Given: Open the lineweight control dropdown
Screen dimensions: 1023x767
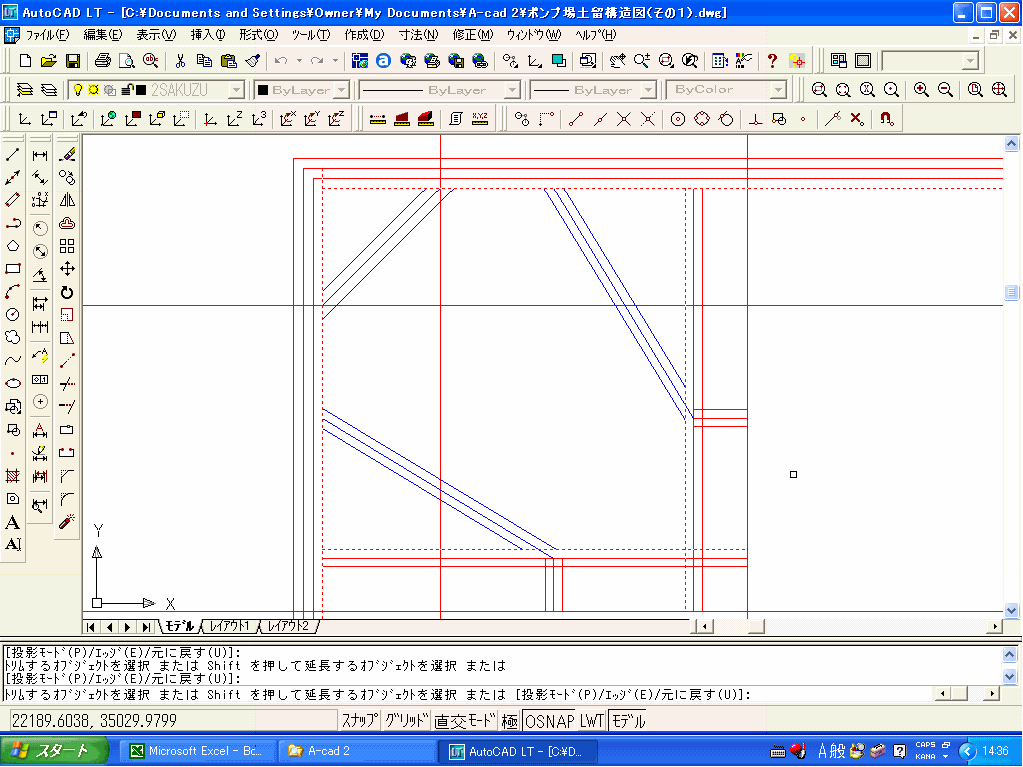Looking at the screenshot, I should click(x=649, y=89).
